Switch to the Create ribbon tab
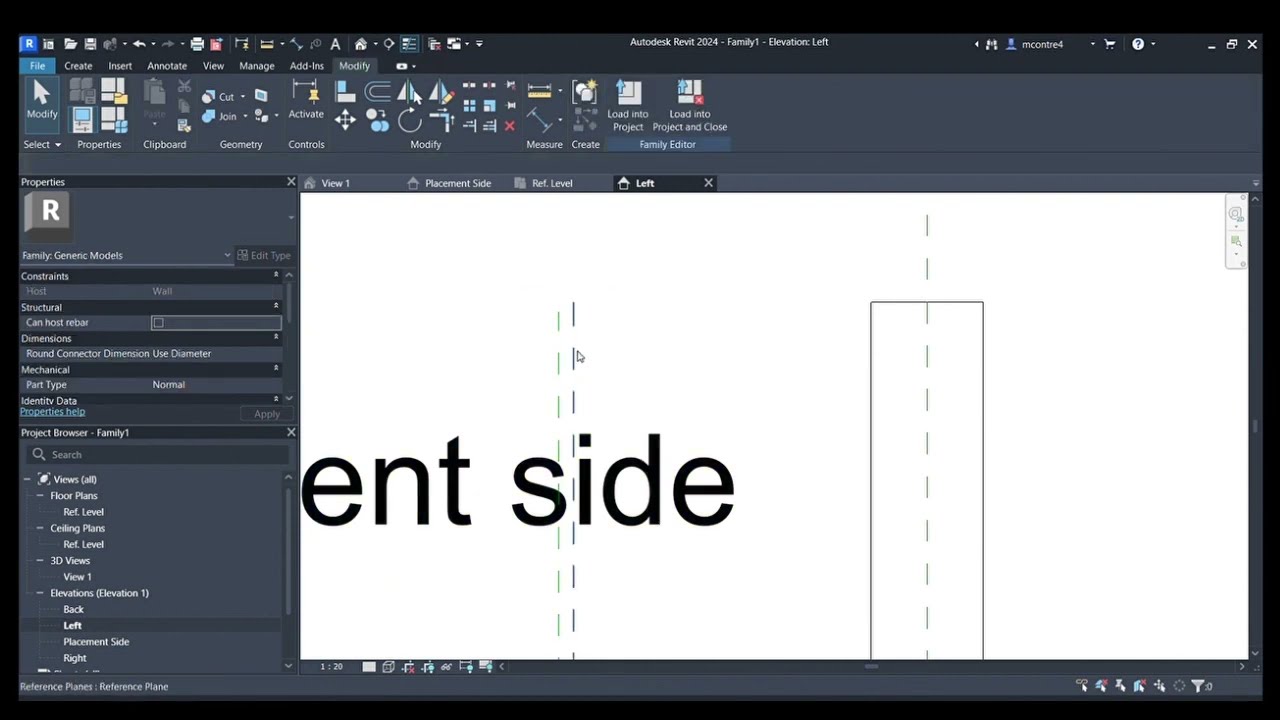 pyautogui.click(x=78, y=66)
